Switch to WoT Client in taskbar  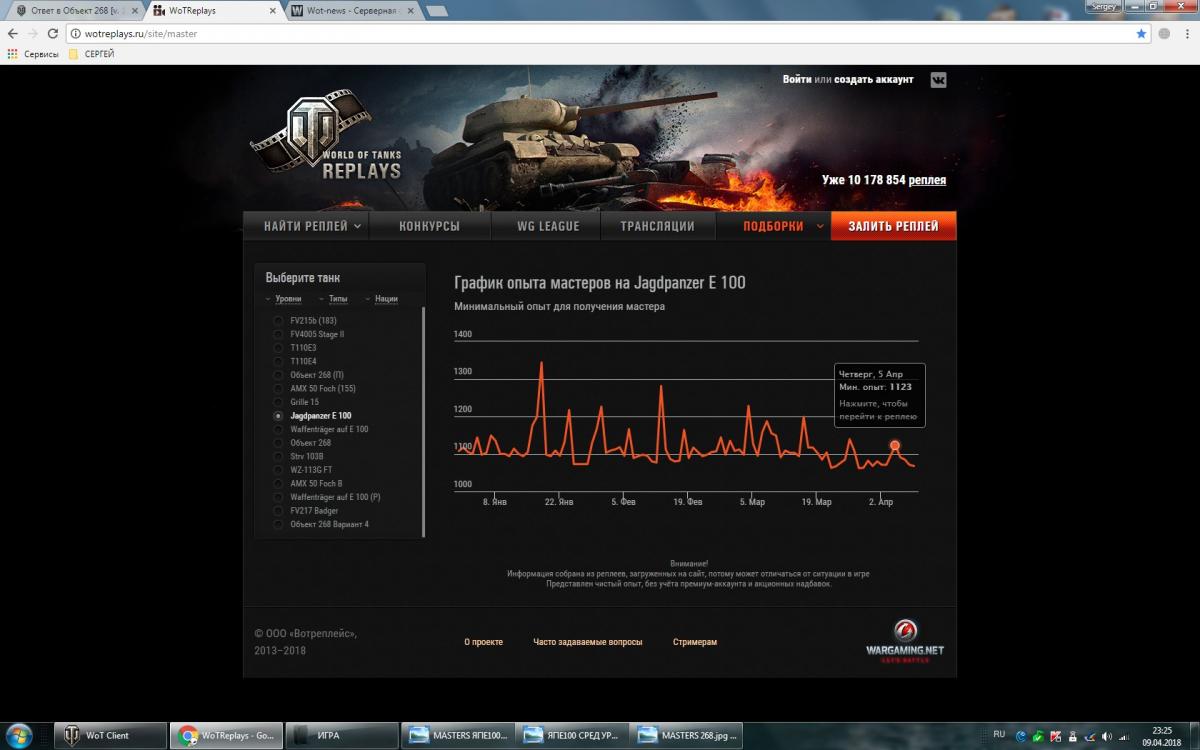click(x=110, y=736)
